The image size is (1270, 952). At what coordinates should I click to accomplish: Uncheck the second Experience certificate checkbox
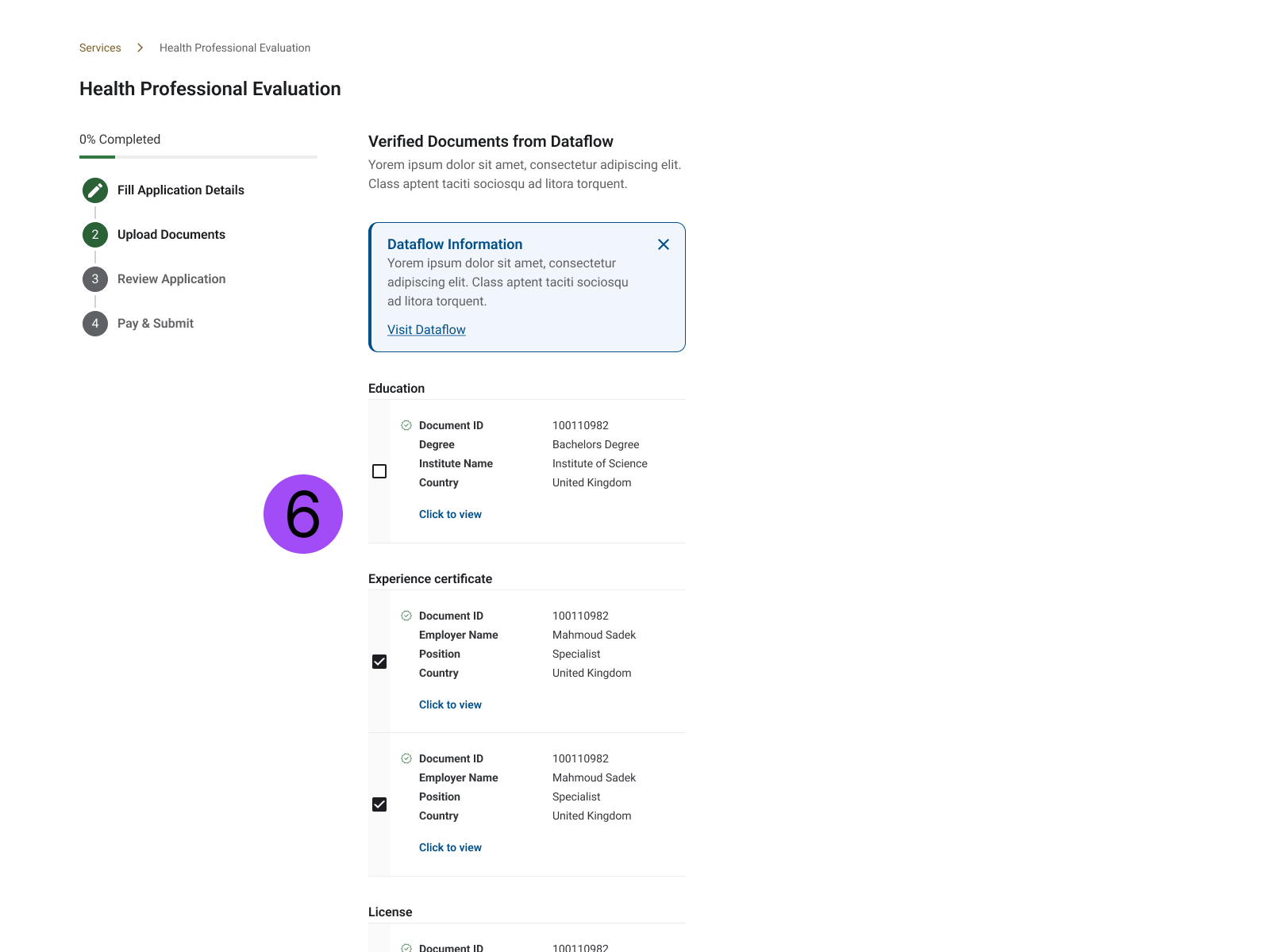coord(379,804)
